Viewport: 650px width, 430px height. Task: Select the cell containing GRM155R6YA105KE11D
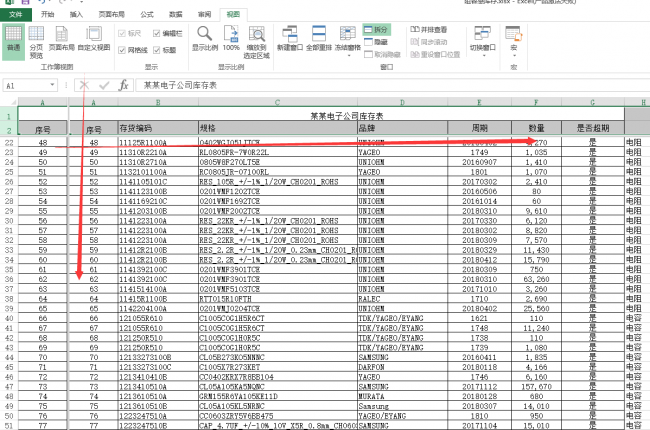pos(277,396)
